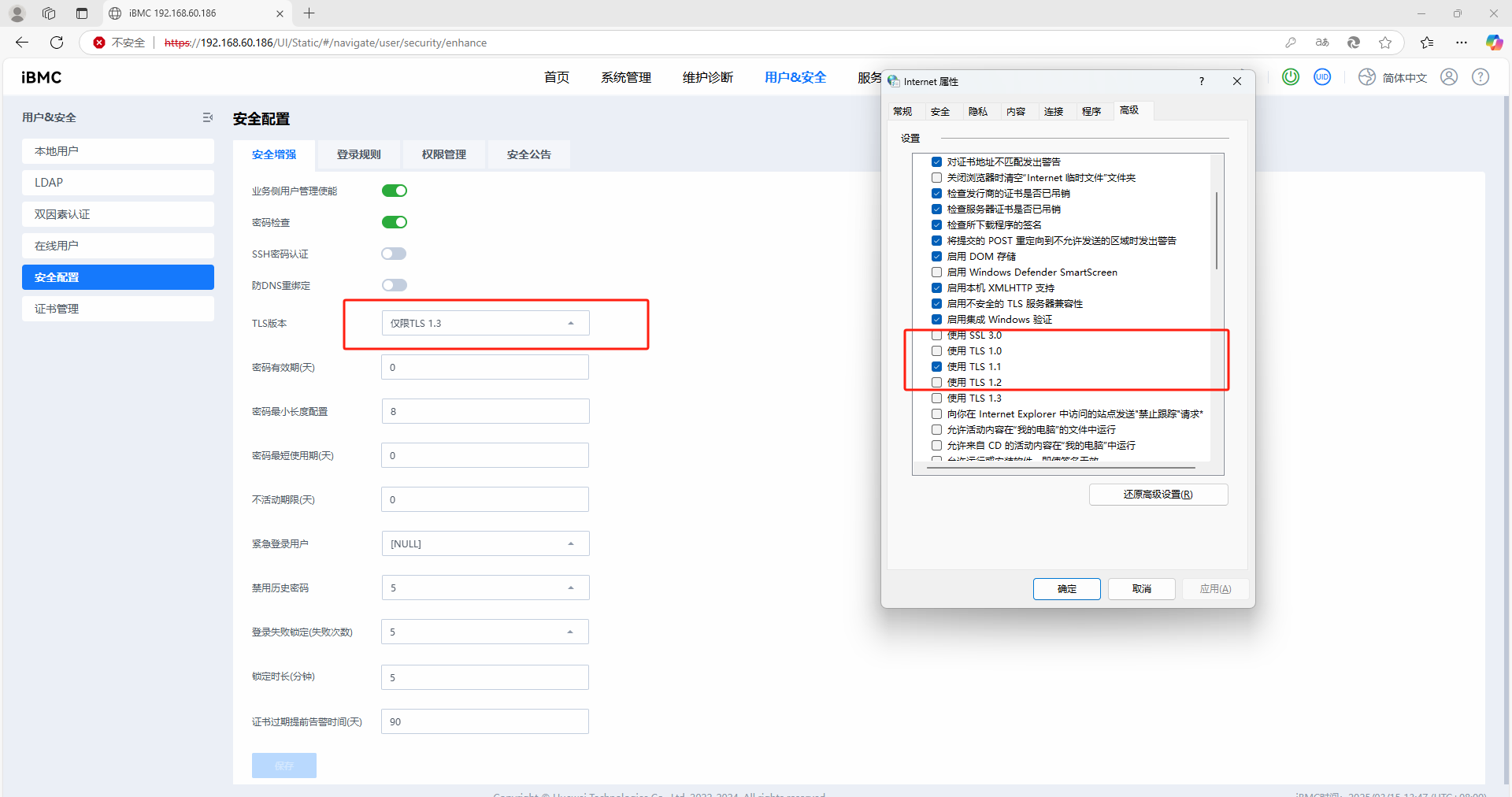Add page to favorites star icon
Screen dimensions: 1512x797
coord(1385,43)
